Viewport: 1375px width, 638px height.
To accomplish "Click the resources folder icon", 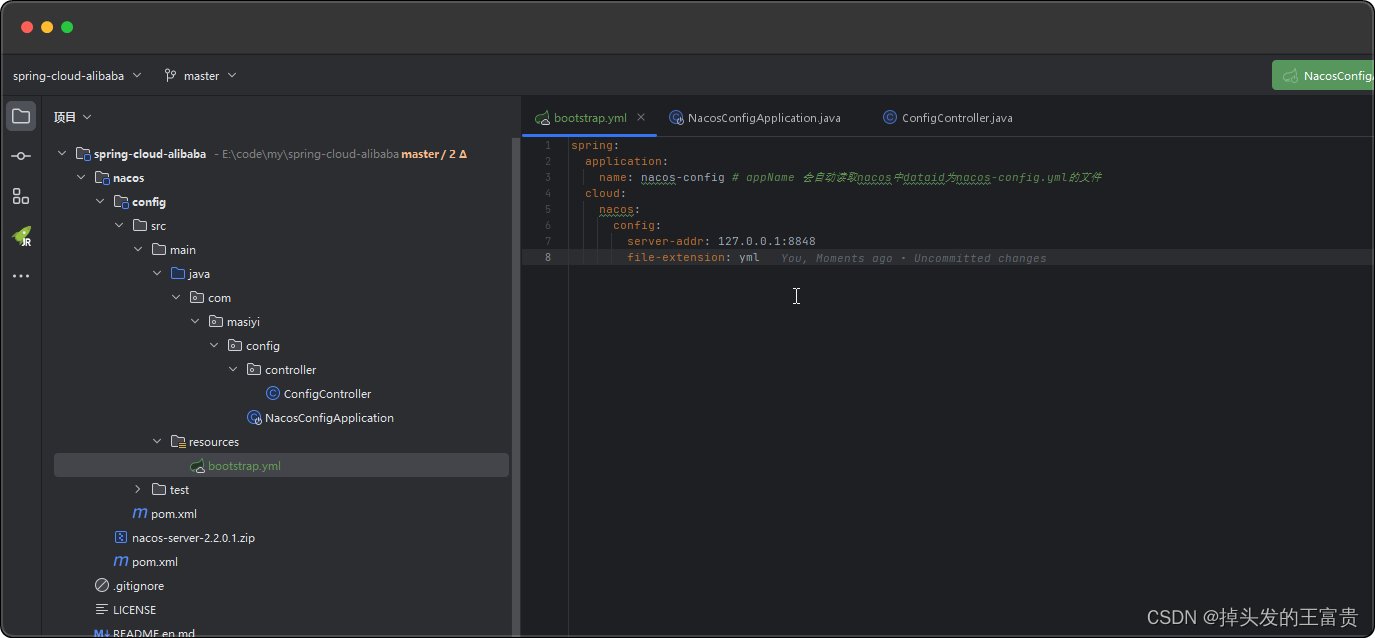I will tap(178, 441).
